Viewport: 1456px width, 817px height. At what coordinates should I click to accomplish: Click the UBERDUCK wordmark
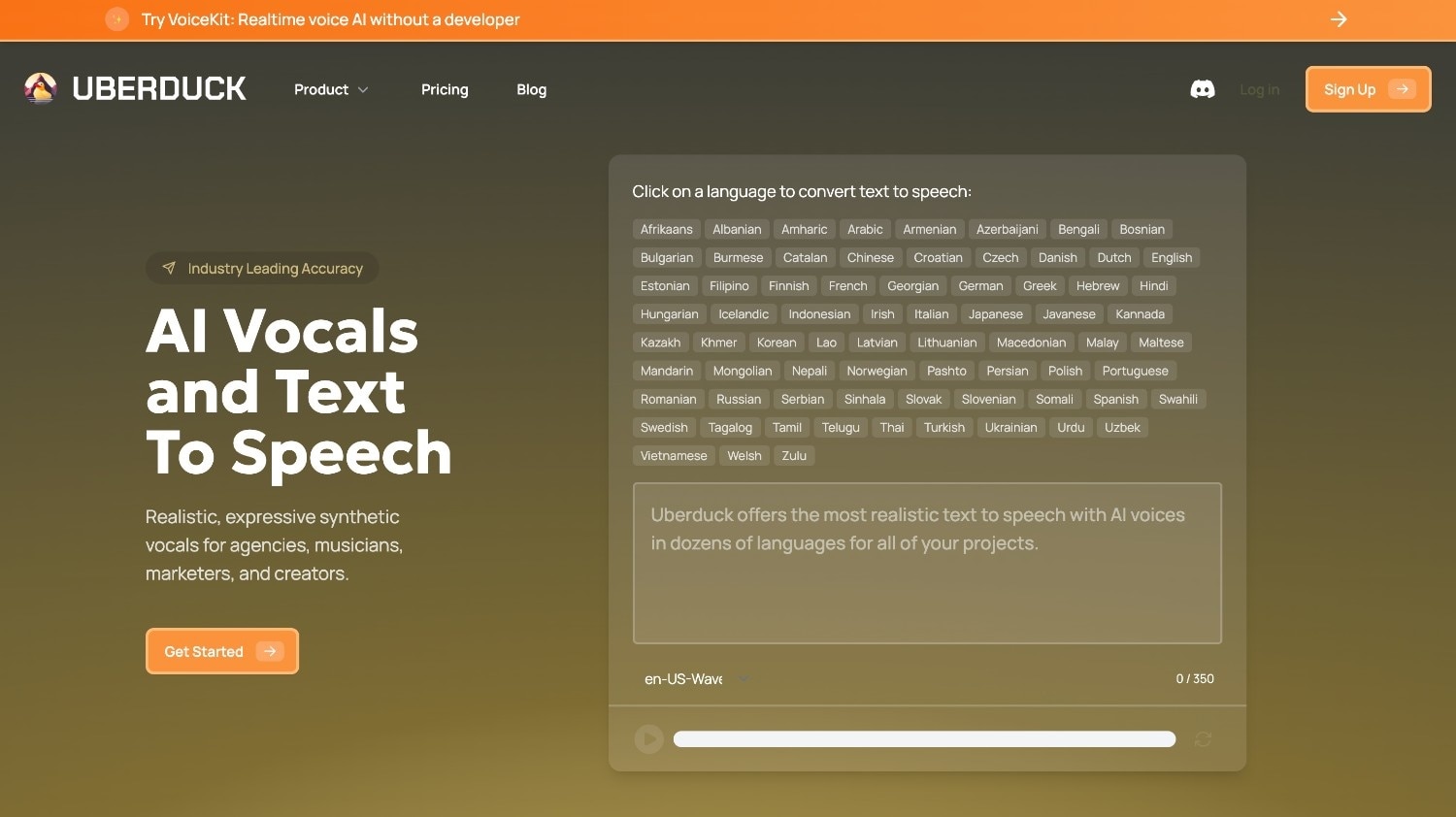pyautogui.click(x=159, y=88)
